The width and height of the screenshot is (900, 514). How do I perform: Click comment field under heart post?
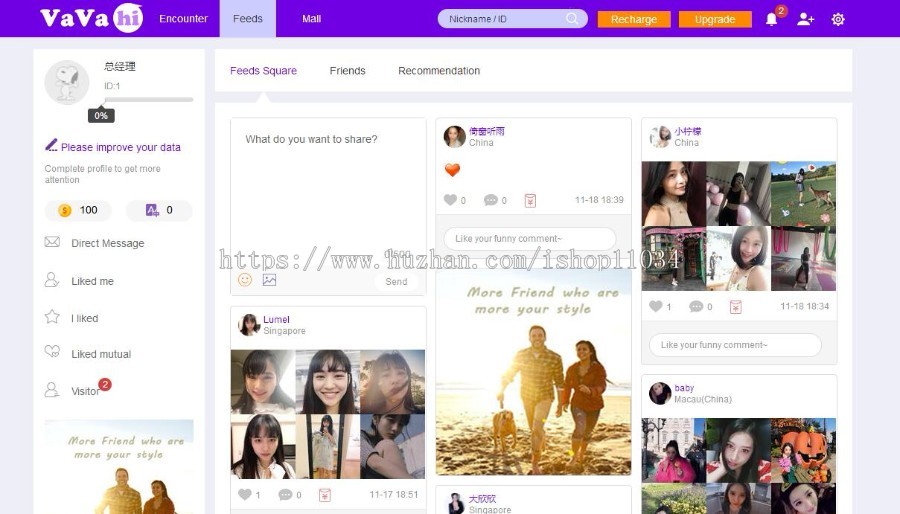click(x=530, y=238)
